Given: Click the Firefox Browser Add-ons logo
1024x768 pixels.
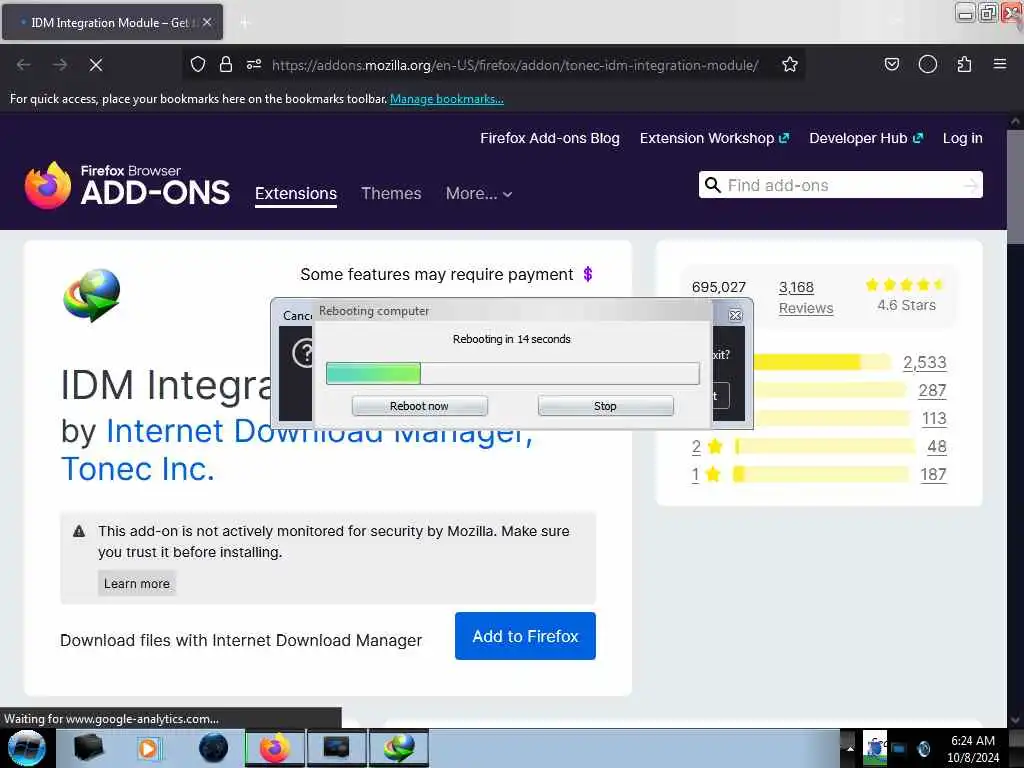Looking at the screenshot, I should pos(127,185).
